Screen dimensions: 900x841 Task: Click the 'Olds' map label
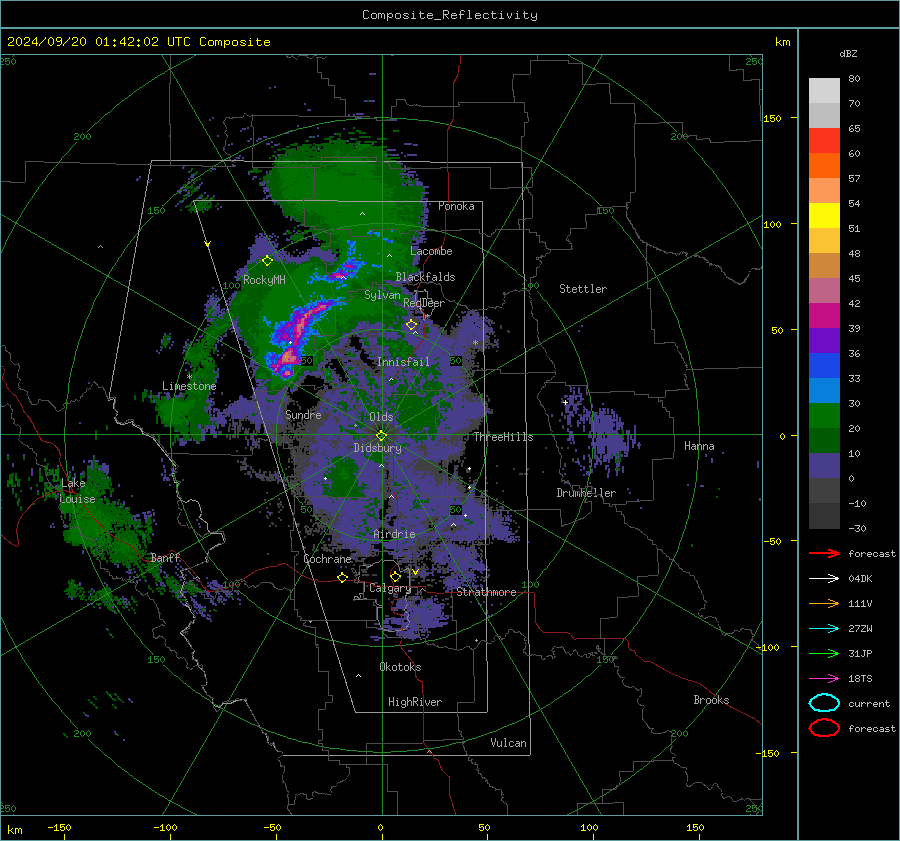pyautogui.click(x=381, y=417)
